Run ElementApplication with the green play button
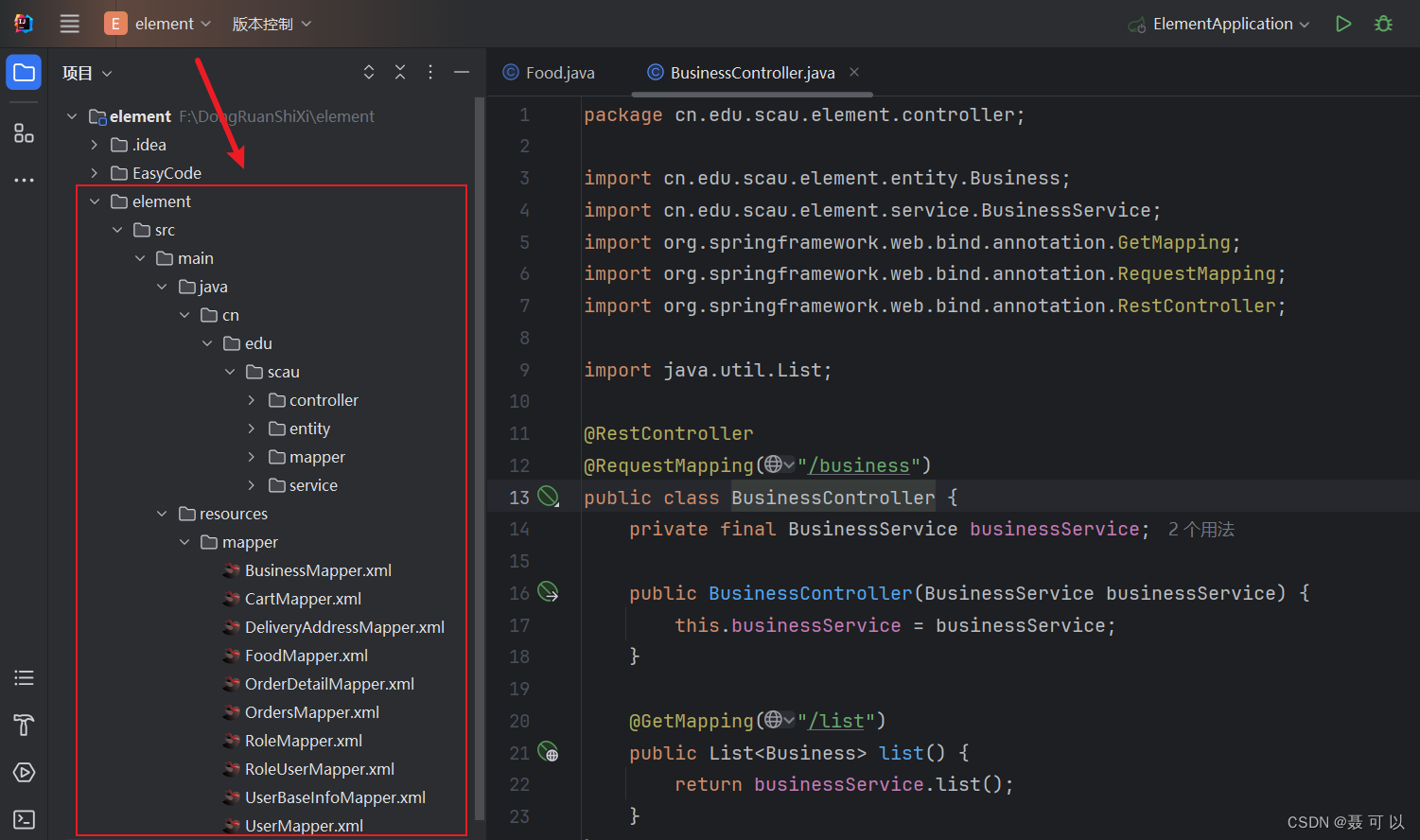Image resolution: width=1420 pixels, height=840 pixels. tap(1342, 24)
